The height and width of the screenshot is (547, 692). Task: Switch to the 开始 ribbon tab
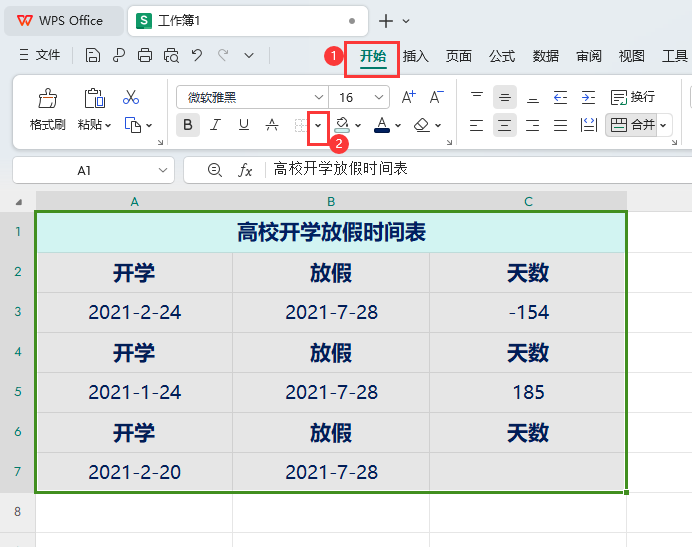click(x=372, y=57)
